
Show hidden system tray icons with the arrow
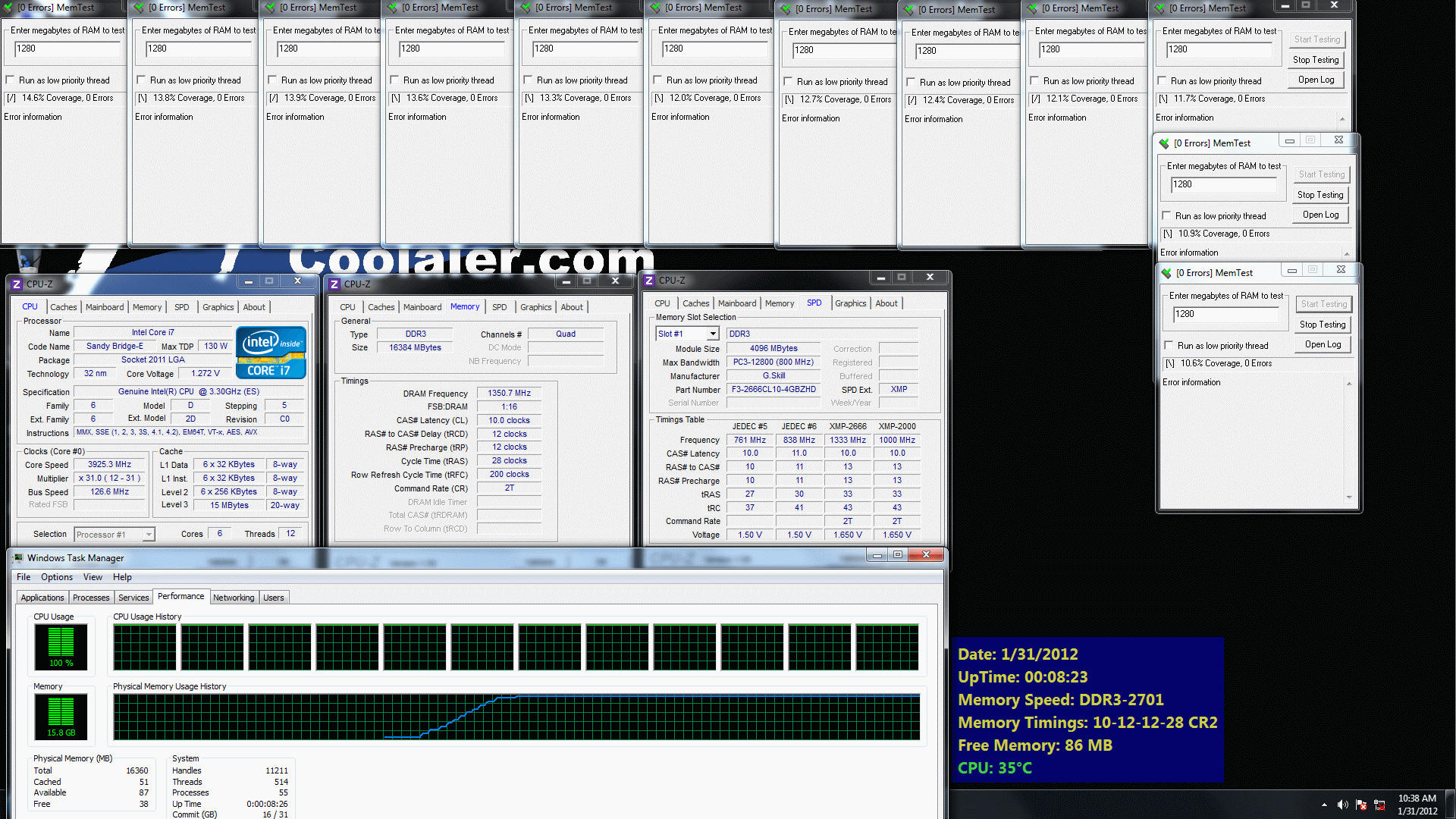[1324, 805]
